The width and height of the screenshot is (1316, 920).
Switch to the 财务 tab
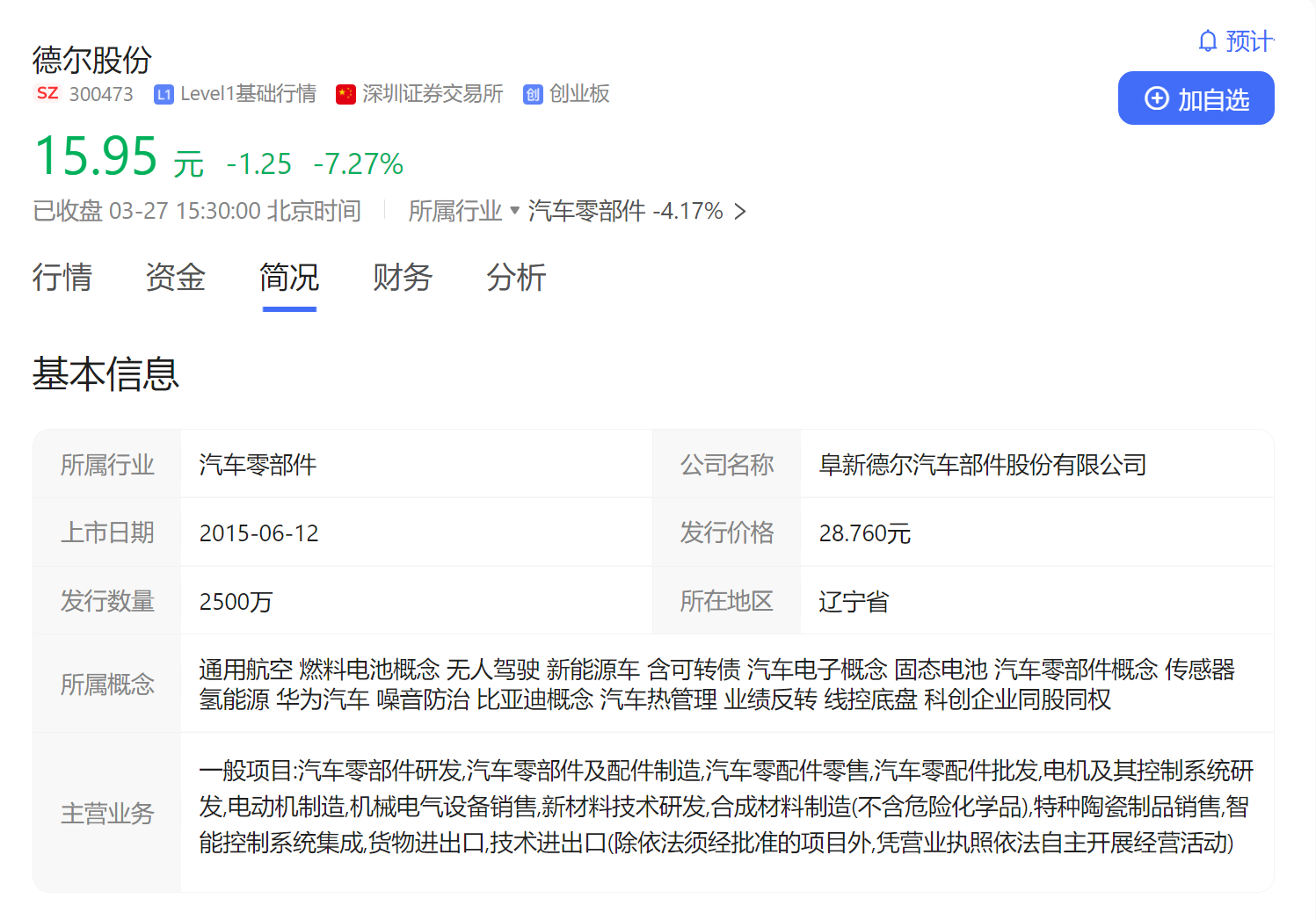(403, 277)
